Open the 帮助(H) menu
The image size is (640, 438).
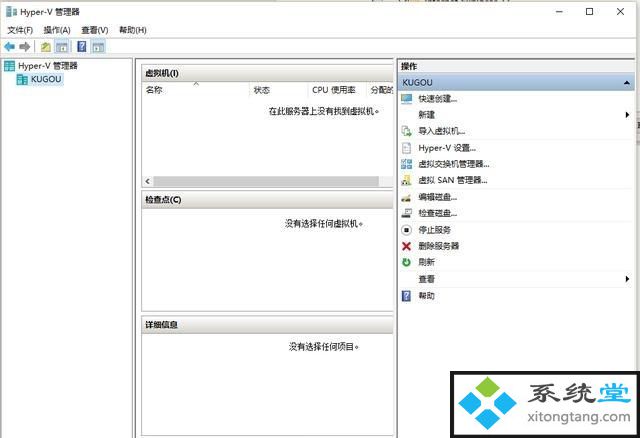[x=133, y=30]
